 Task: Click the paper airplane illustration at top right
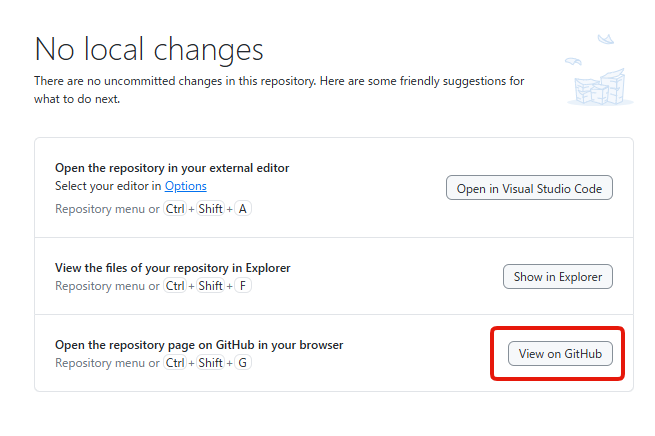click(605, 39)
